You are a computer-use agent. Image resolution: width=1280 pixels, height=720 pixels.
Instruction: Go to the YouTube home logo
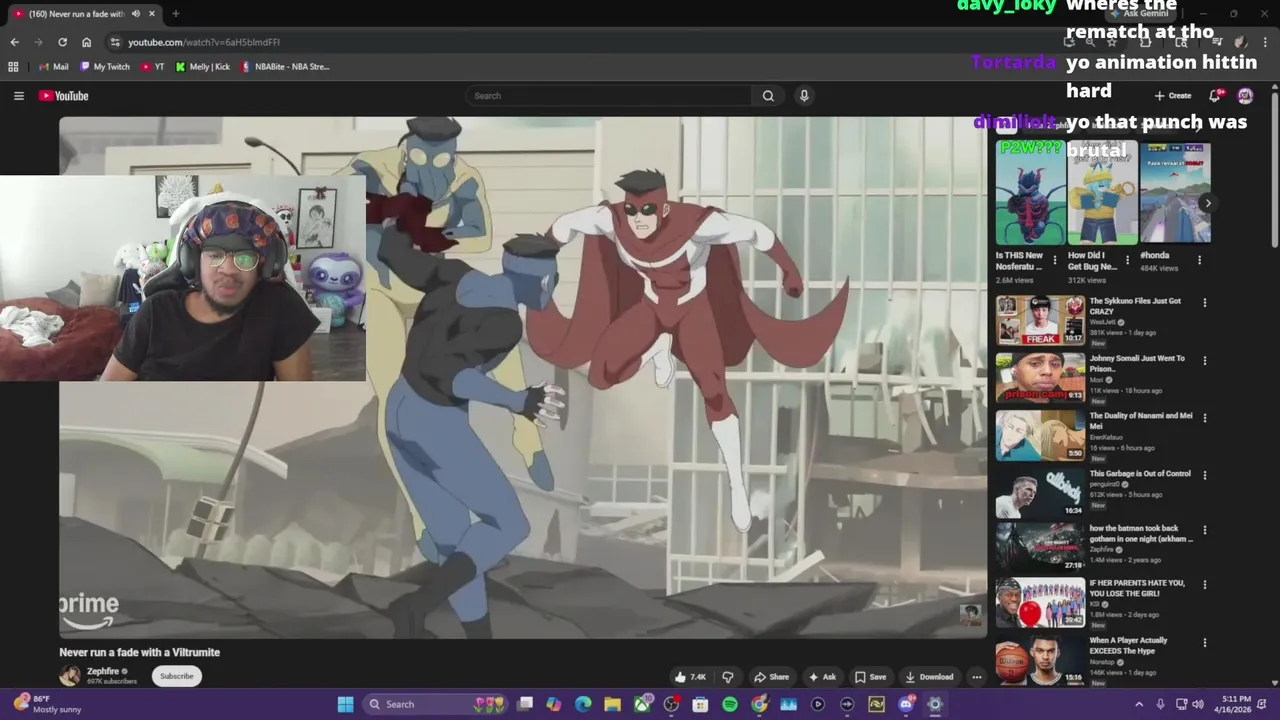(x=64, y=96)
